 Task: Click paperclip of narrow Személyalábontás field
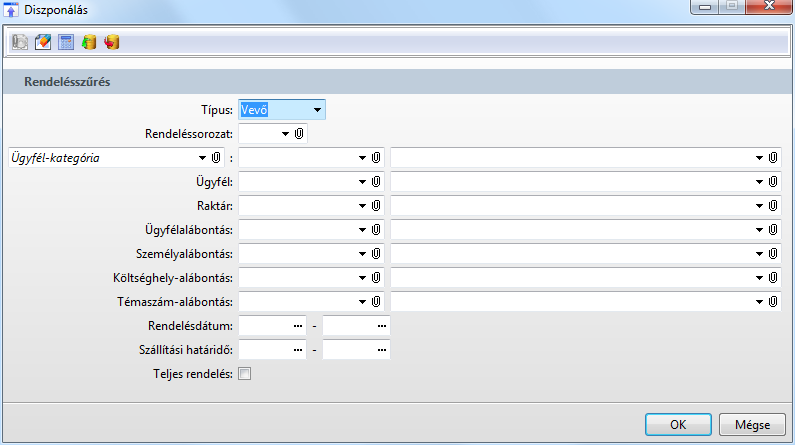[x=376, y=253]
